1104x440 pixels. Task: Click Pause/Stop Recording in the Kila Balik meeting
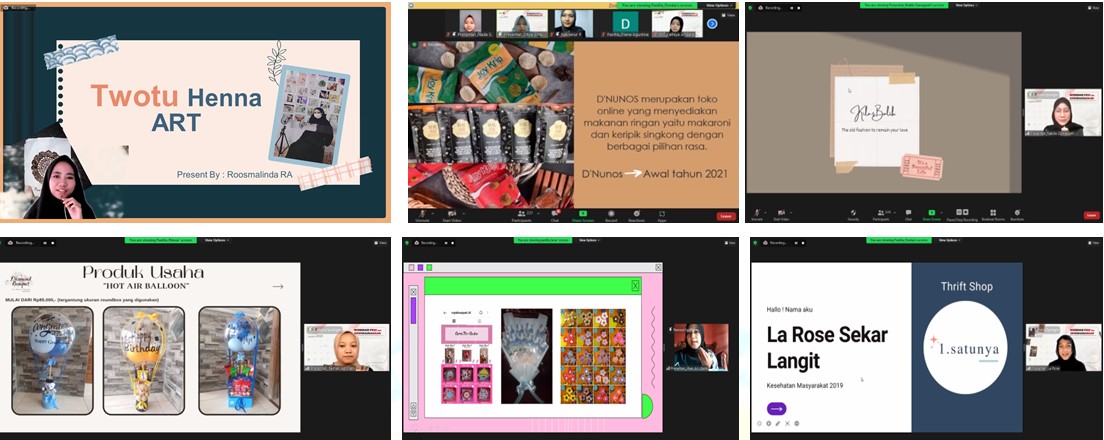click(x=963, y=213)
